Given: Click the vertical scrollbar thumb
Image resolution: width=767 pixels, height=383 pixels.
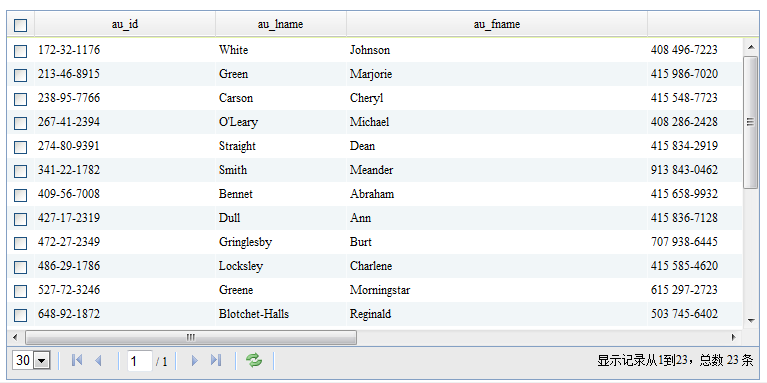Looking at the screenshot, I should (750, 122).
